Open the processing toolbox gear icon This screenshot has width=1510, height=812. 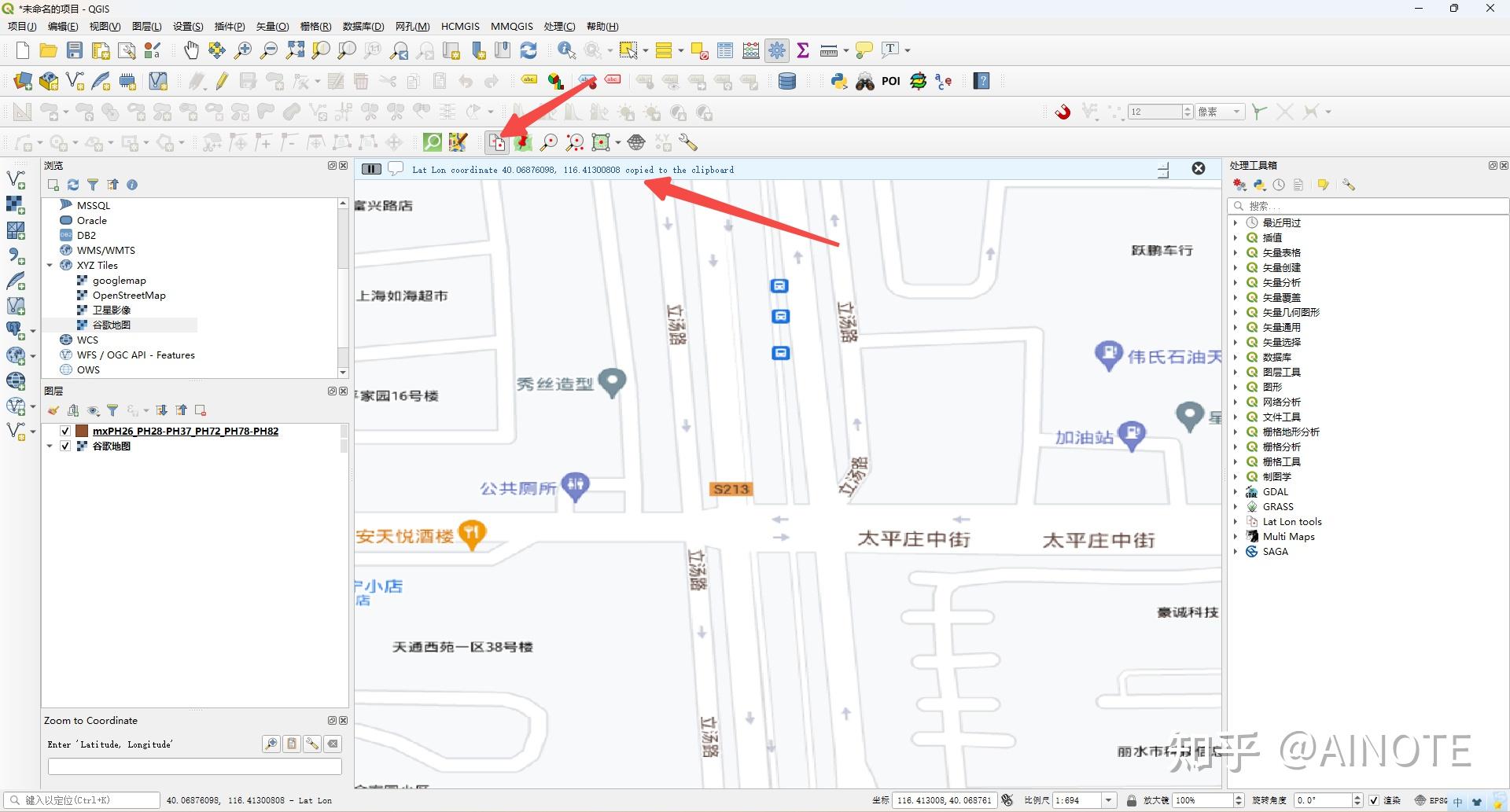pos(777,50)
